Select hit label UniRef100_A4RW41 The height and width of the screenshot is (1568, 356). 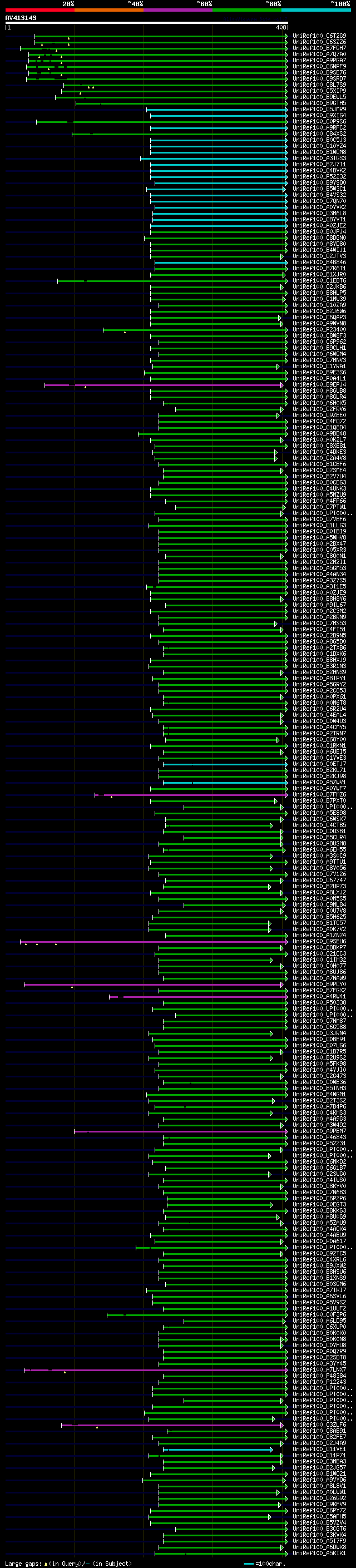point(319,996)
